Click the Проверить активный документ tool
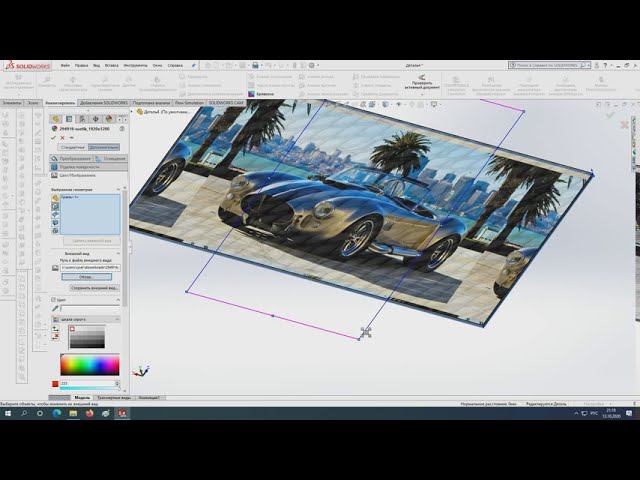Screen dimensions: 640x480 [x=422, y=82]
